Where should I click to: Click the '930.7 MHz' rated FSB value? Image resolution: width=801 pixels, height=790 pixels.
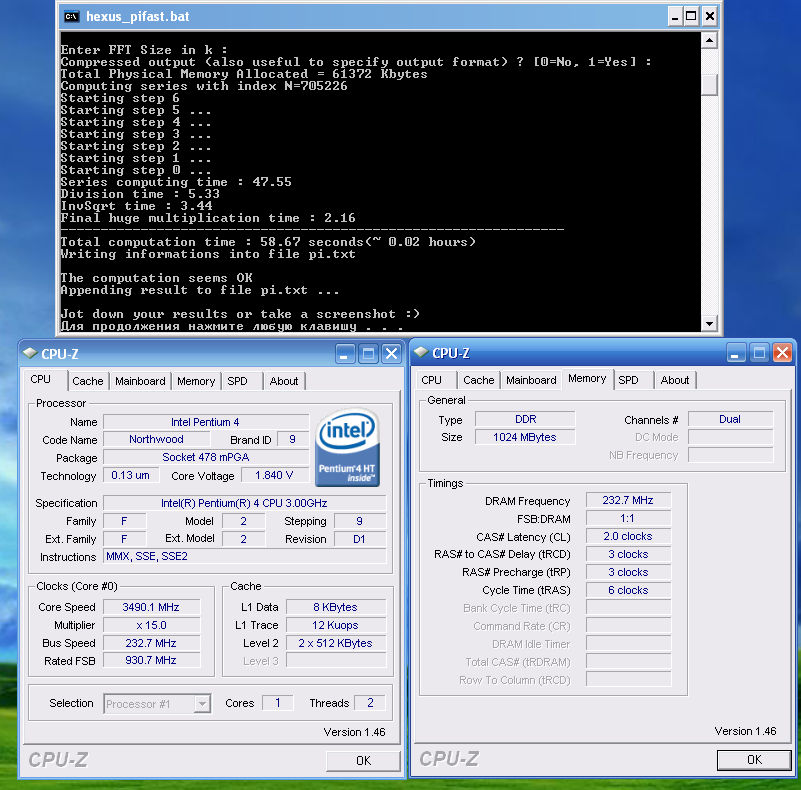click(x=151, y=660)
